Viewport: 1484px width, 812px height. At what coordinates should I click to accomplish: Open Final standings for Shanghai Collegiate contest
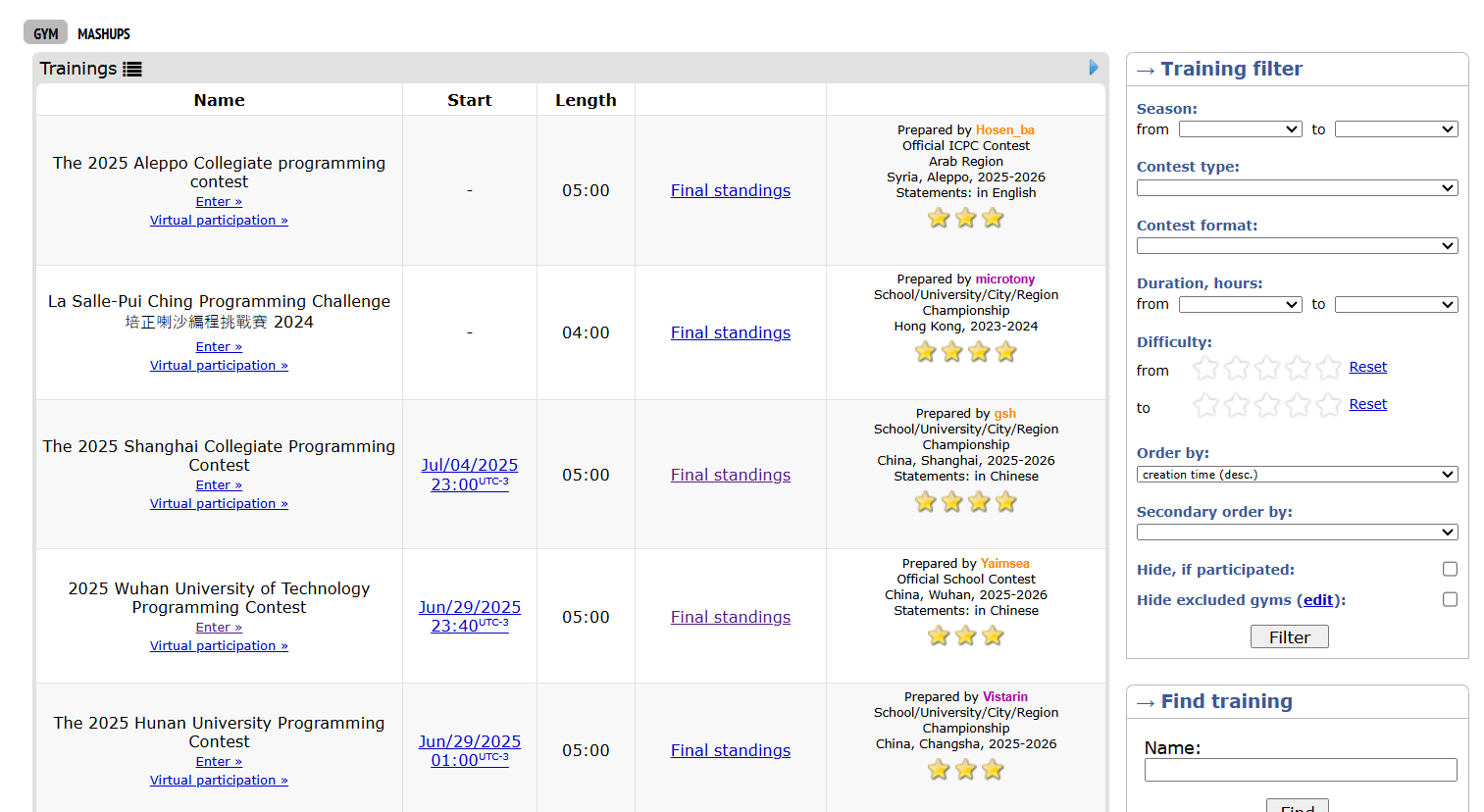[731, 475]
